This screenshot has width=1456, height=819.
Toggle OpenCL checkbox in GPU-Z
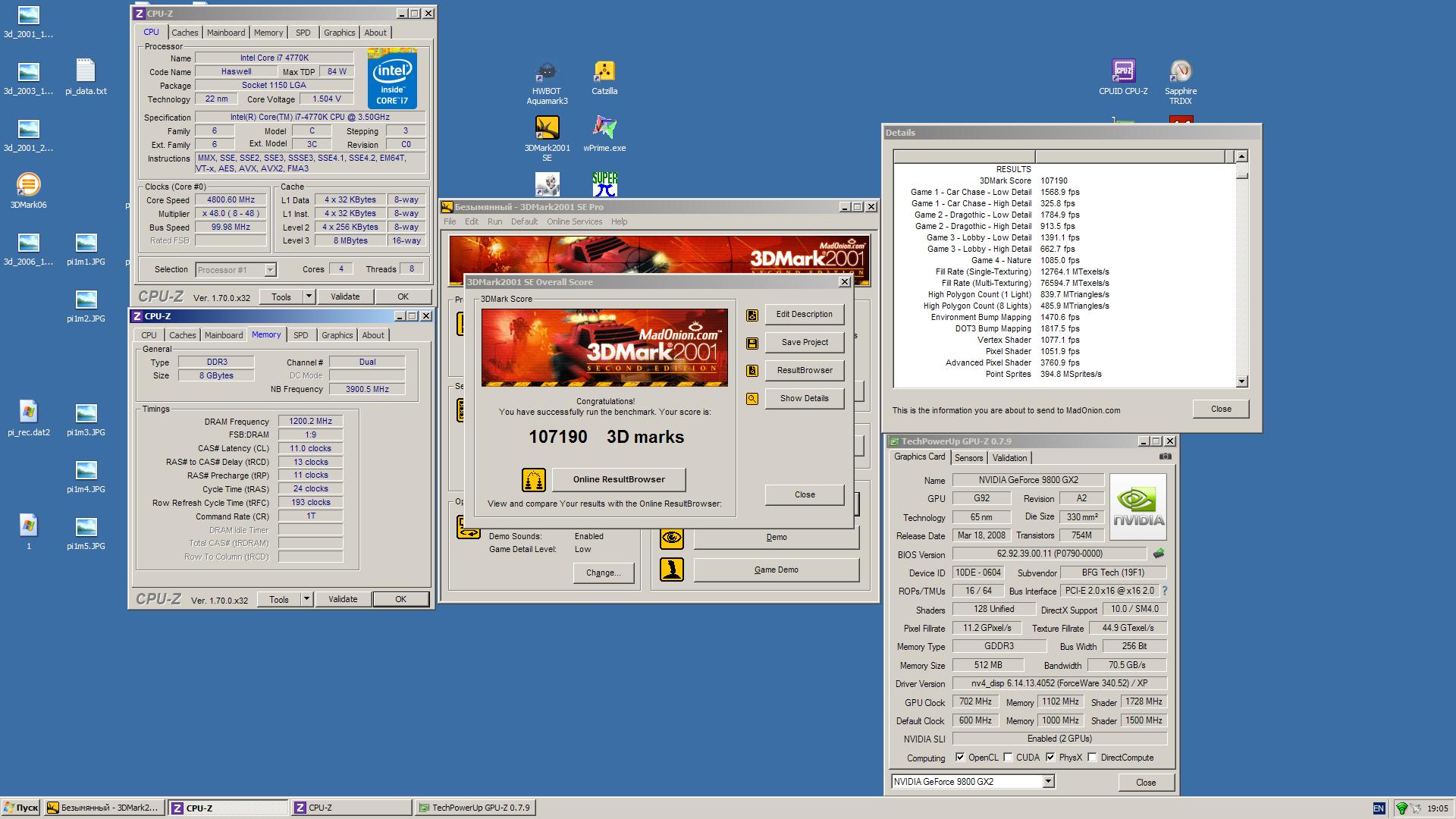click(960, 758)
